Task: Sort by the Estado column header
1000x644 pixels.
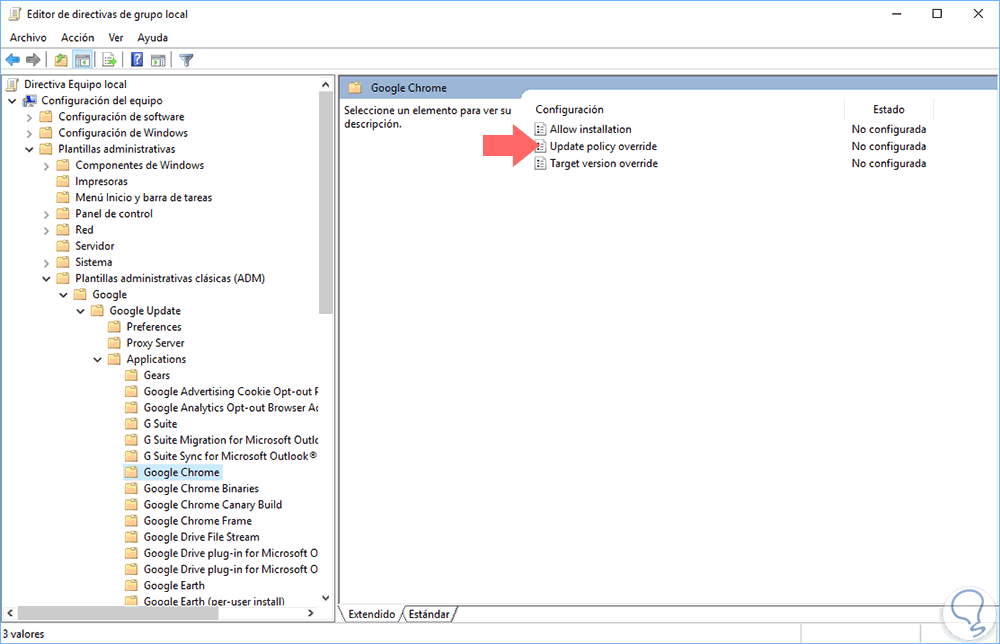Action: click(889, 110)
